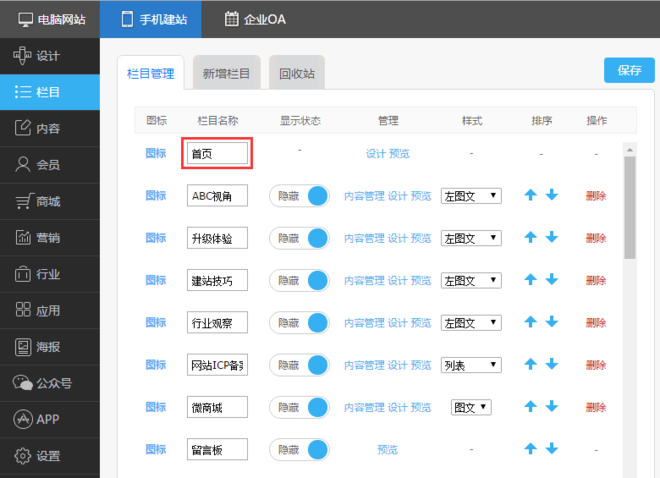
Task: Move 建站技巧 row up
Action: coord(530,279)
